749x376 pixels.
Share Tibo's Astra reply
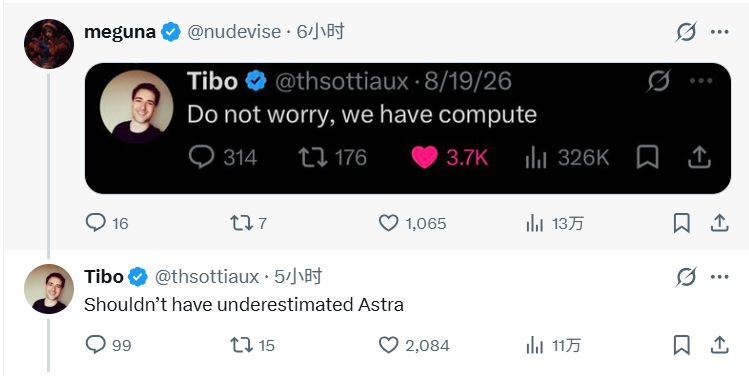click(719, 345)
